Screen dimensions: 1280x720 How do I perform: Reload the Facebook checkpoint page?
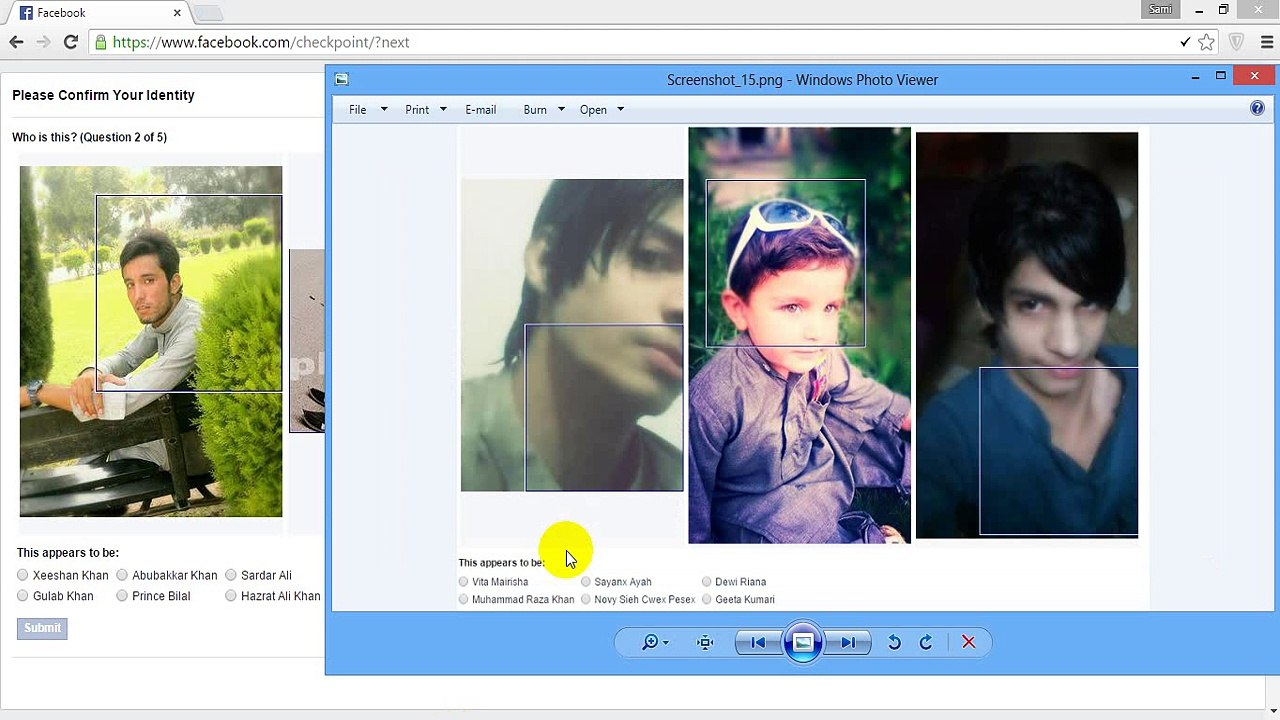(71, 42)
